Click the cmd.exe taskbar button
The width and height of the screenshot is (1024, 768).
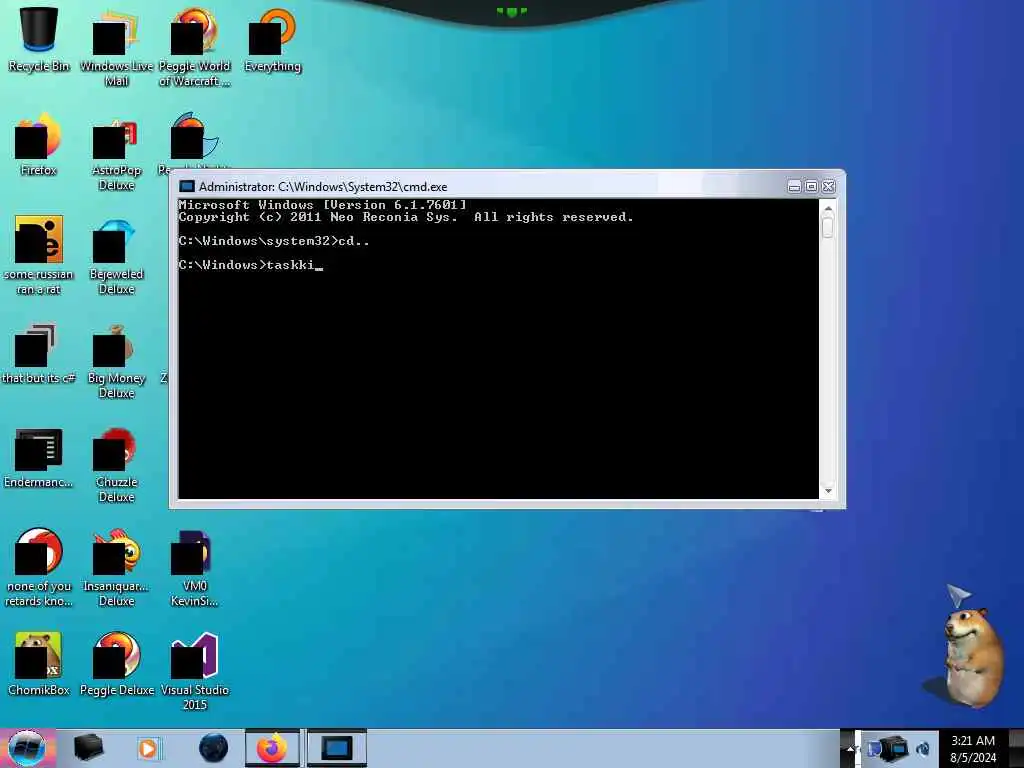[336, 748]
